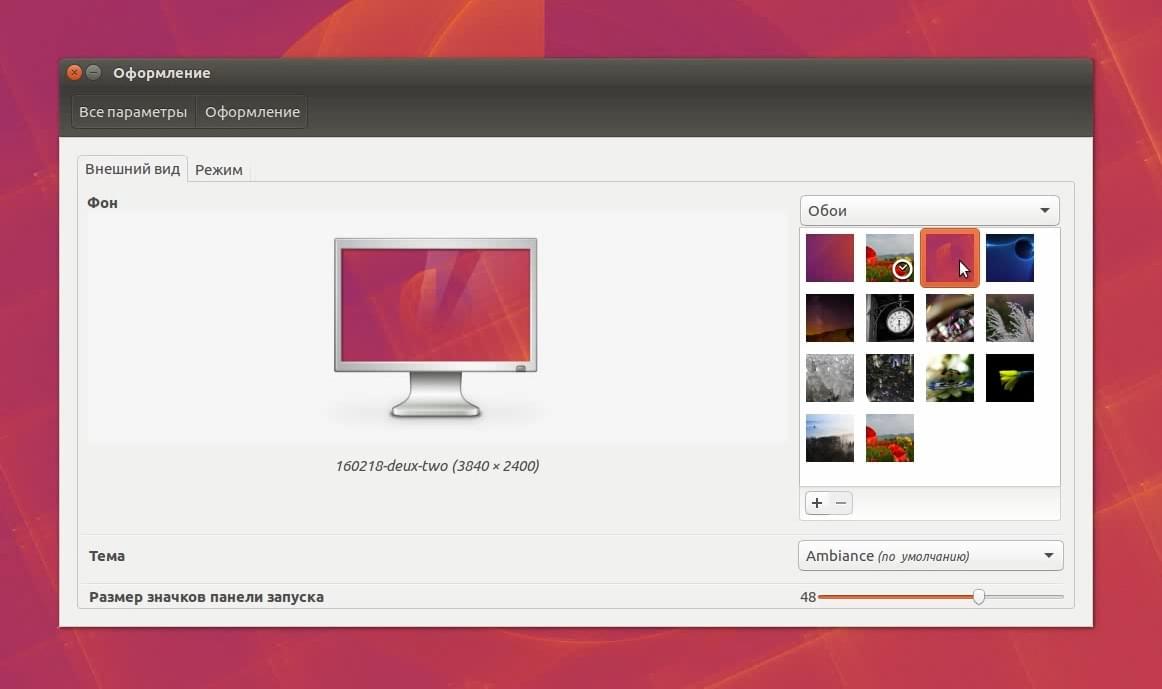
Task: Choose the blue planet wallpaper thumbnail
Action: pyautogui.click(x=1010, y=258)
